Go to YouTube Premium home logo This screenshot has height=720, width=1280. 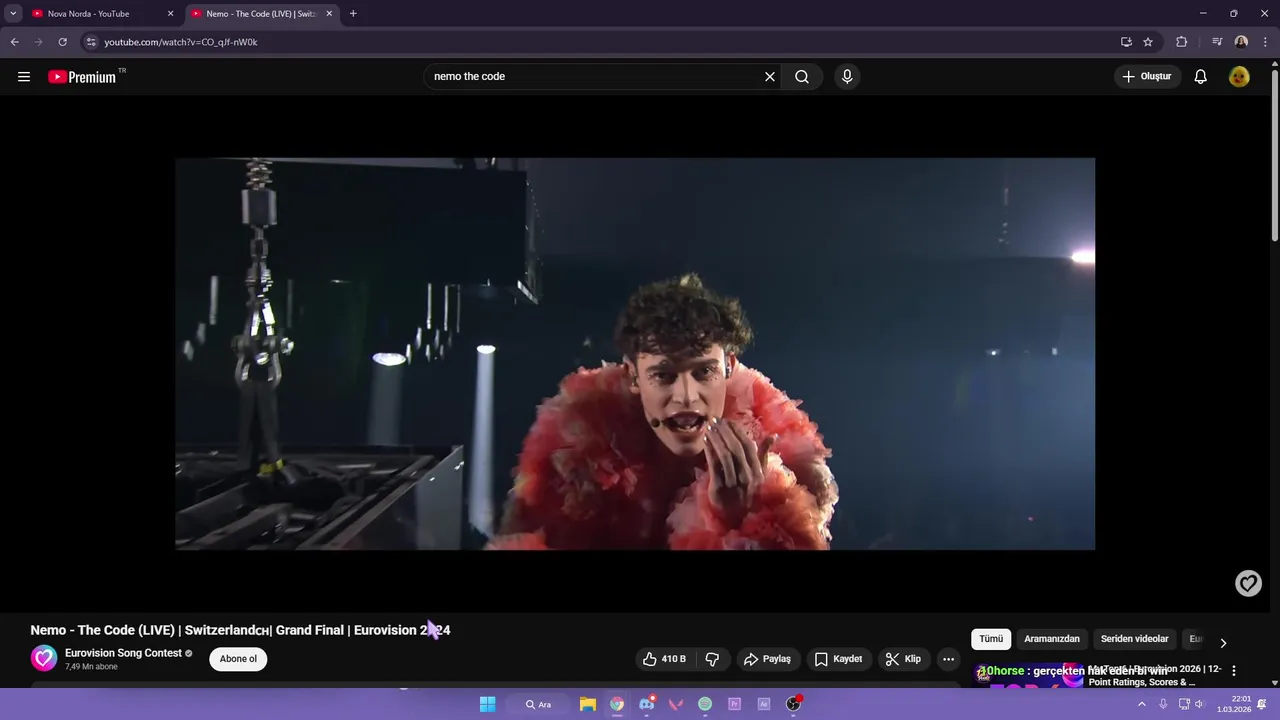82,77
